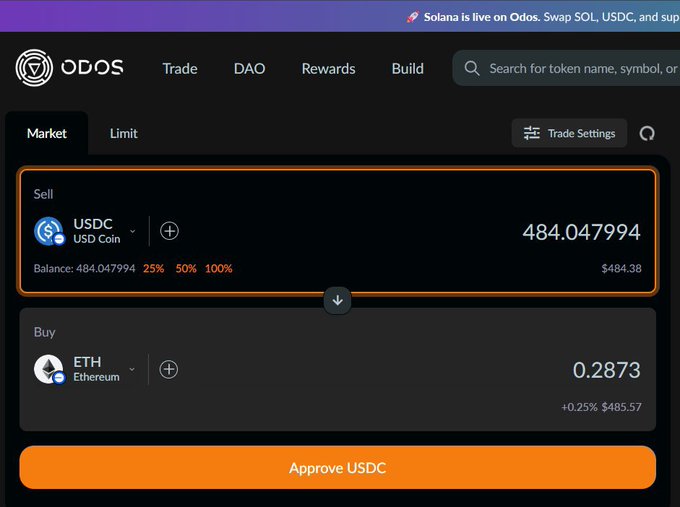Select 50% of USDC balance

186,268
